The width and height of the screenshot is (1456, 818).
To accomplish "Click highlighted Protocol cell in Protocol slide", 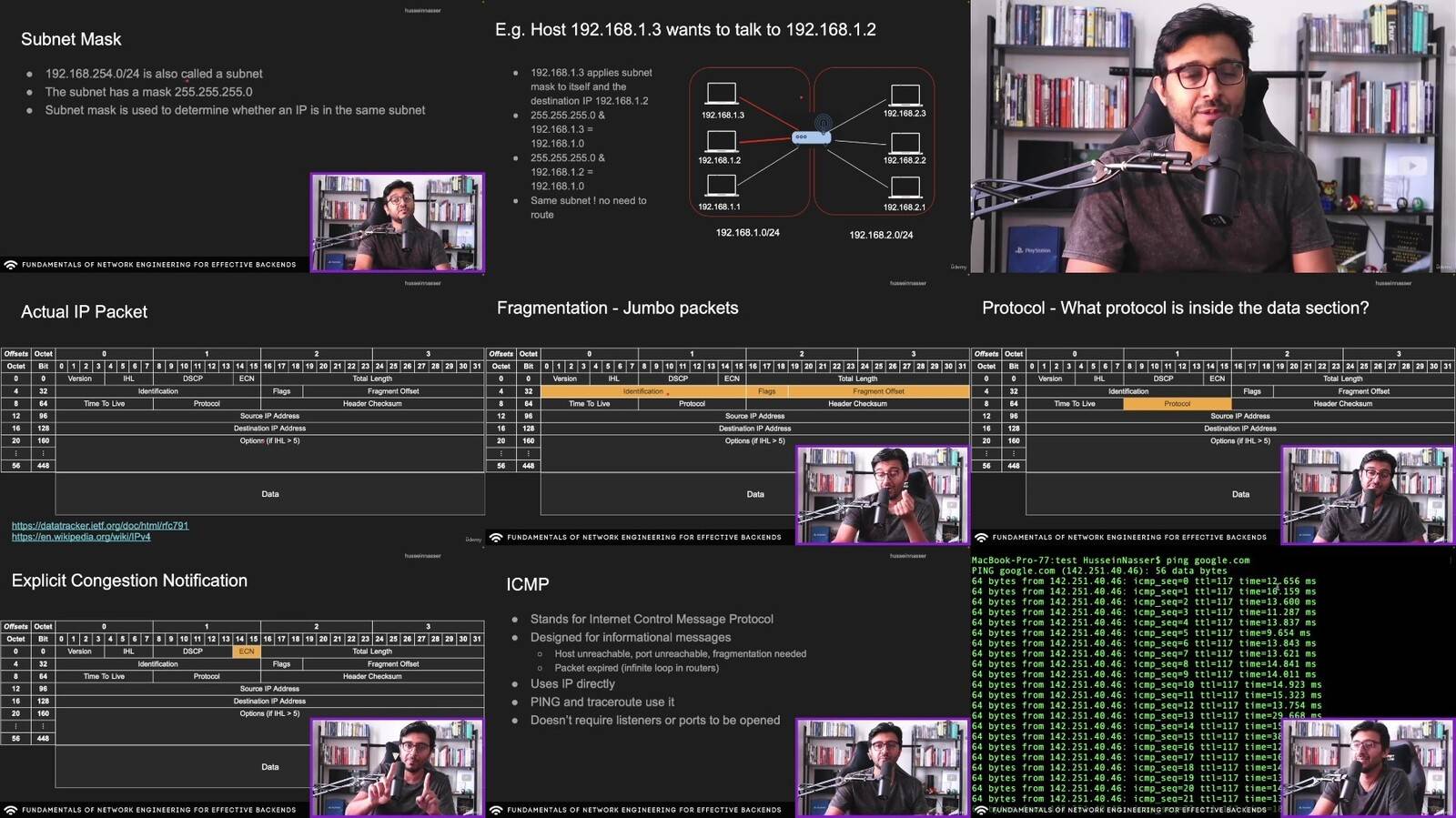I will click(1177, 403).
